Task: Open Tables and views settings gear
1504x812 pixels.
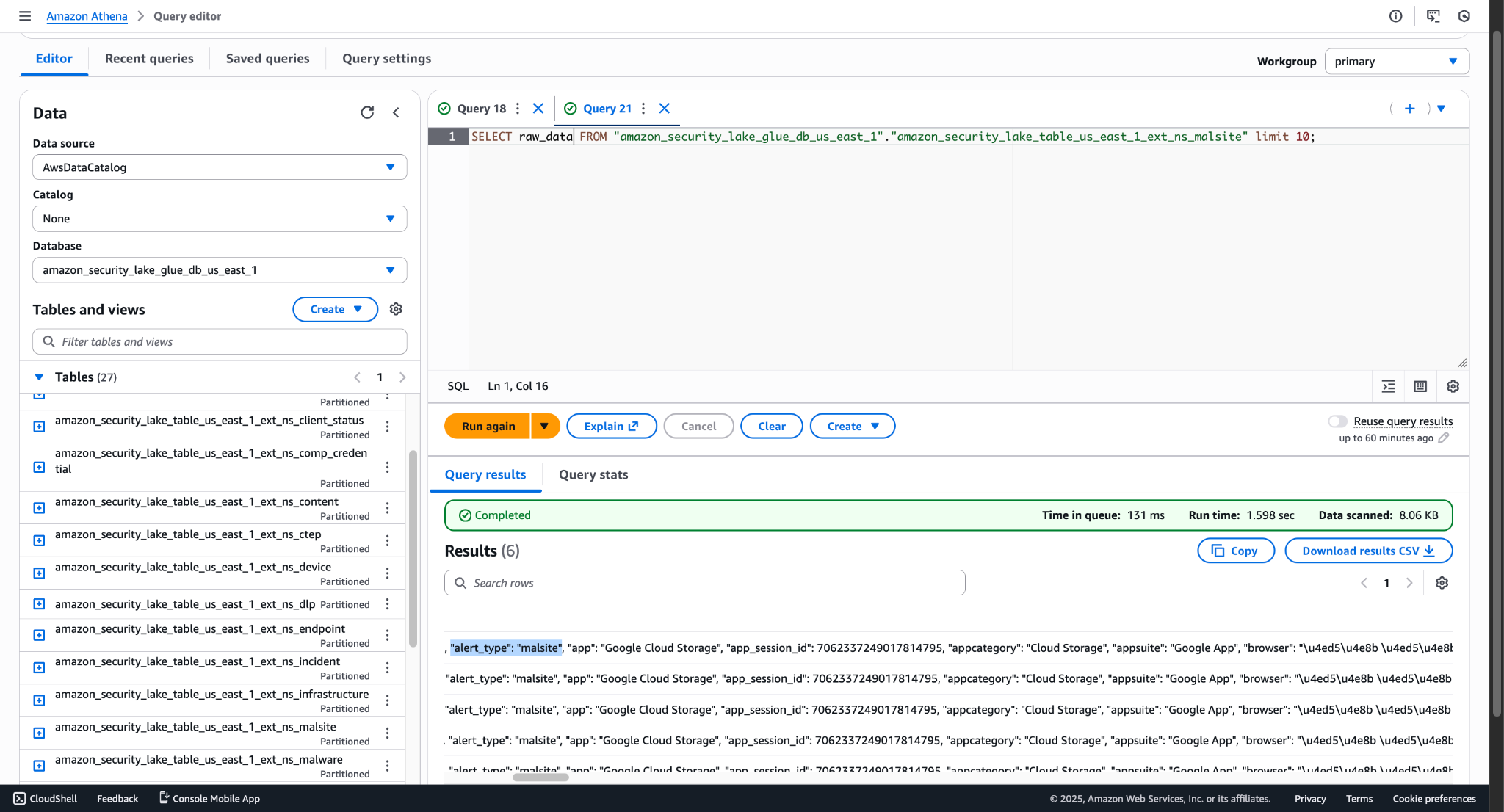Action: coord(396,309)
